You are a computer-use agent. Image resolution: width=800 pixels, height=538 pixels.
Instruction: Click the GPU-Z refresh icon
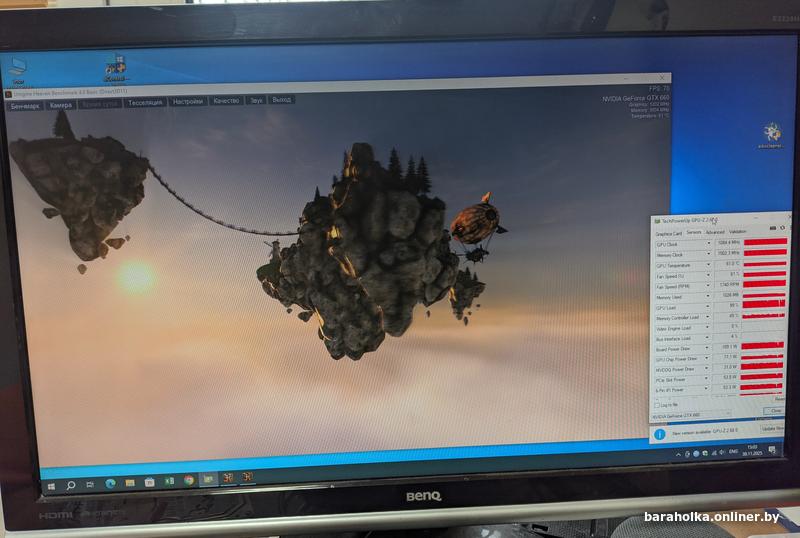pyautogui.click(x=783, y=228)
